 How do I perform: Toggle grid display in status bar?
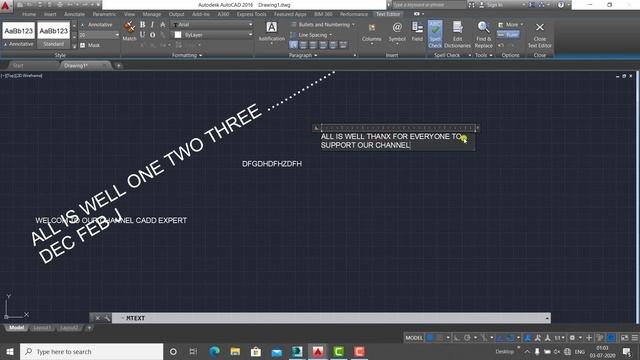[x=430, y=338]
